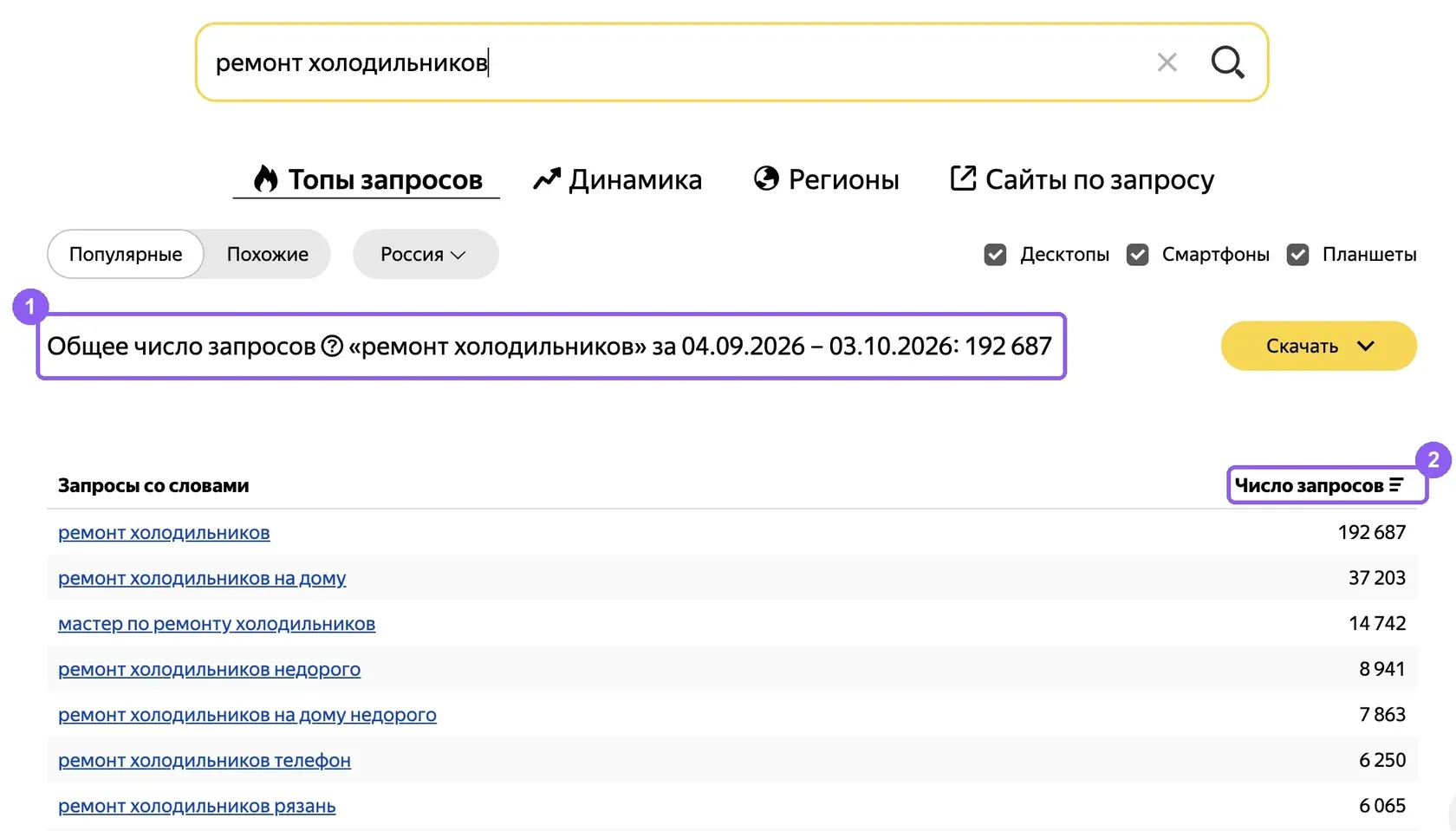Open the ремонт холодильников на дому недорого link
This screenshot has width=1456, height=831.
coord(247,715)
